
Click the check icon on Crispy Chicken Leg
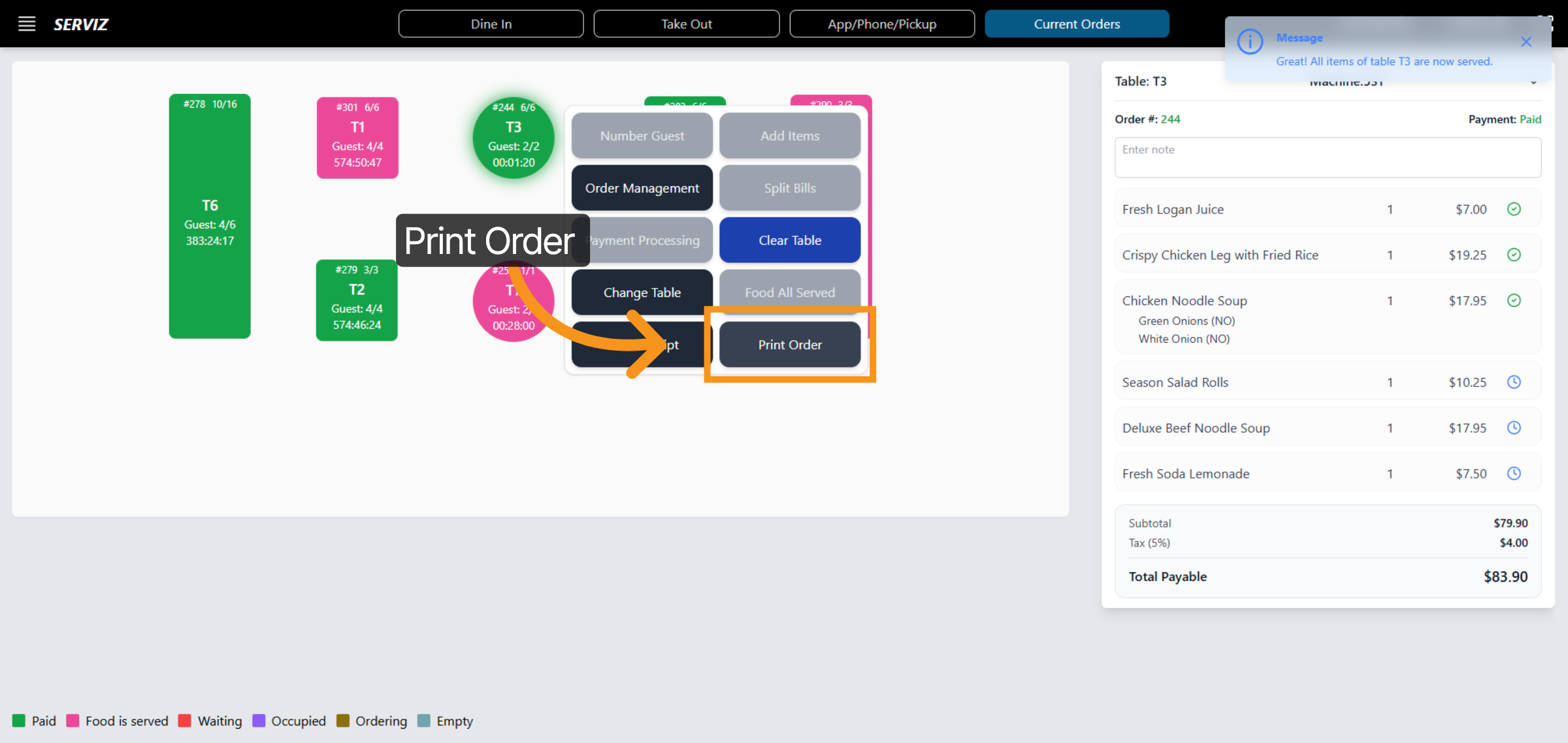pyautogui.click(x=1515, y=255)
